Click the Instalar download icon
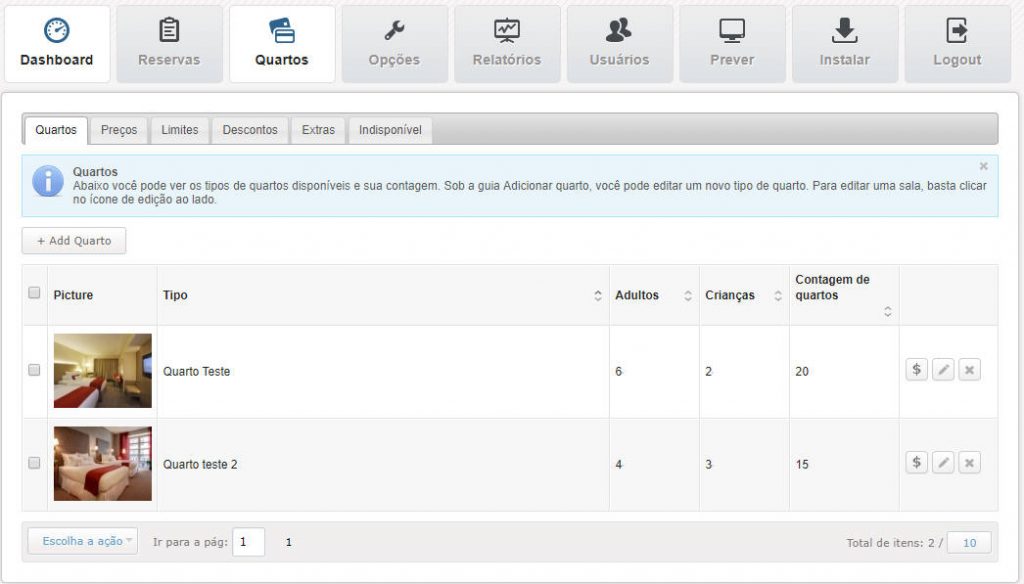Image resolution: width=1024 pixels, height=584 pixels. (845, 31)
